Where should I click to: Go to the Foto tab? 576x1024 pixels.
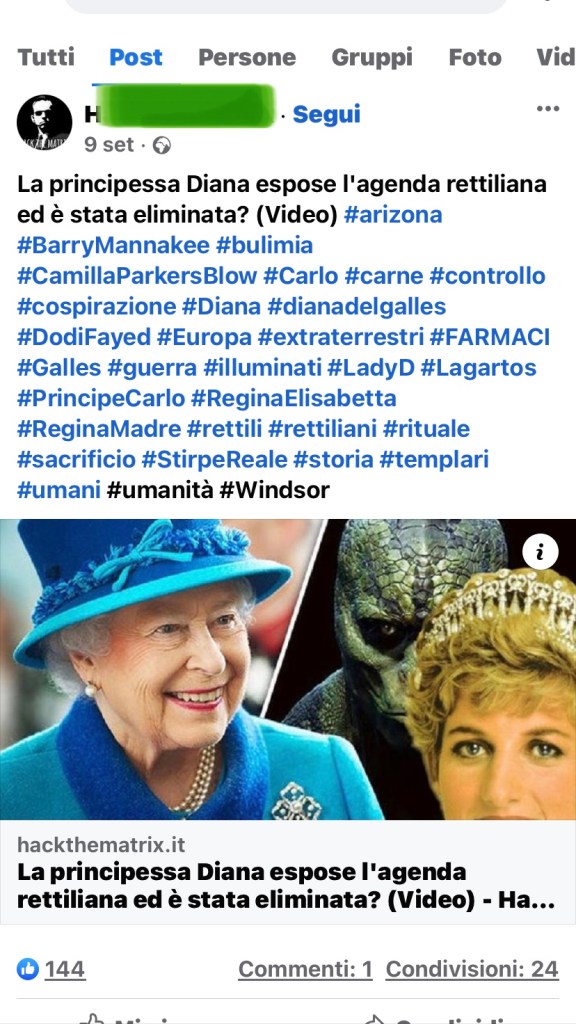(x=475, y=57)
